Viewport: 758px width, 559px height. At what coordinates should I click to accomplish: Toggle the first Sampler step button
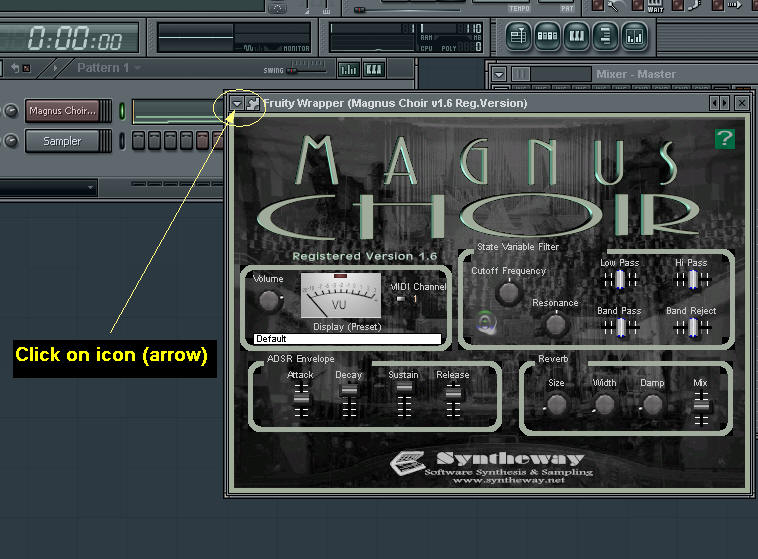[x=138, y=141]
